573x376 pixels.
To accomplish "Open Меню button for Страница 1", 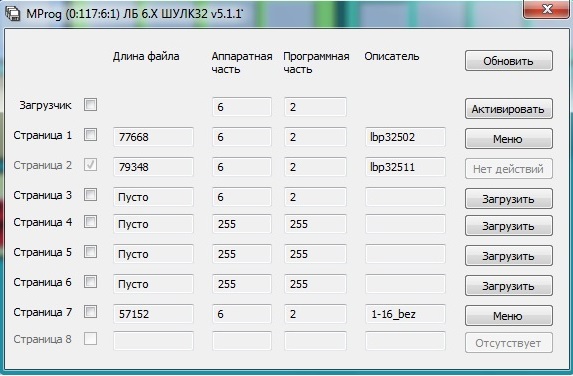I will point(509,138).
